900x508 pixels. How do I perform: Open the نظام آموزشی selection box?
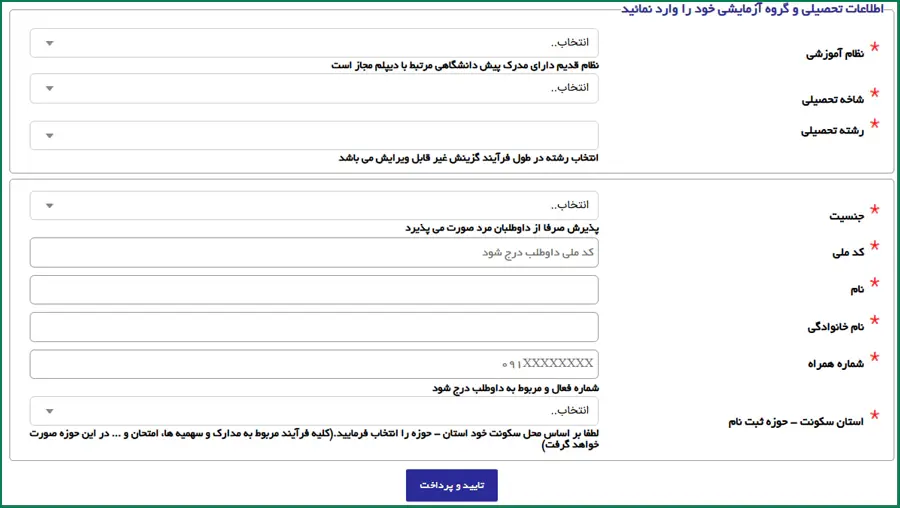click(314, 43)
